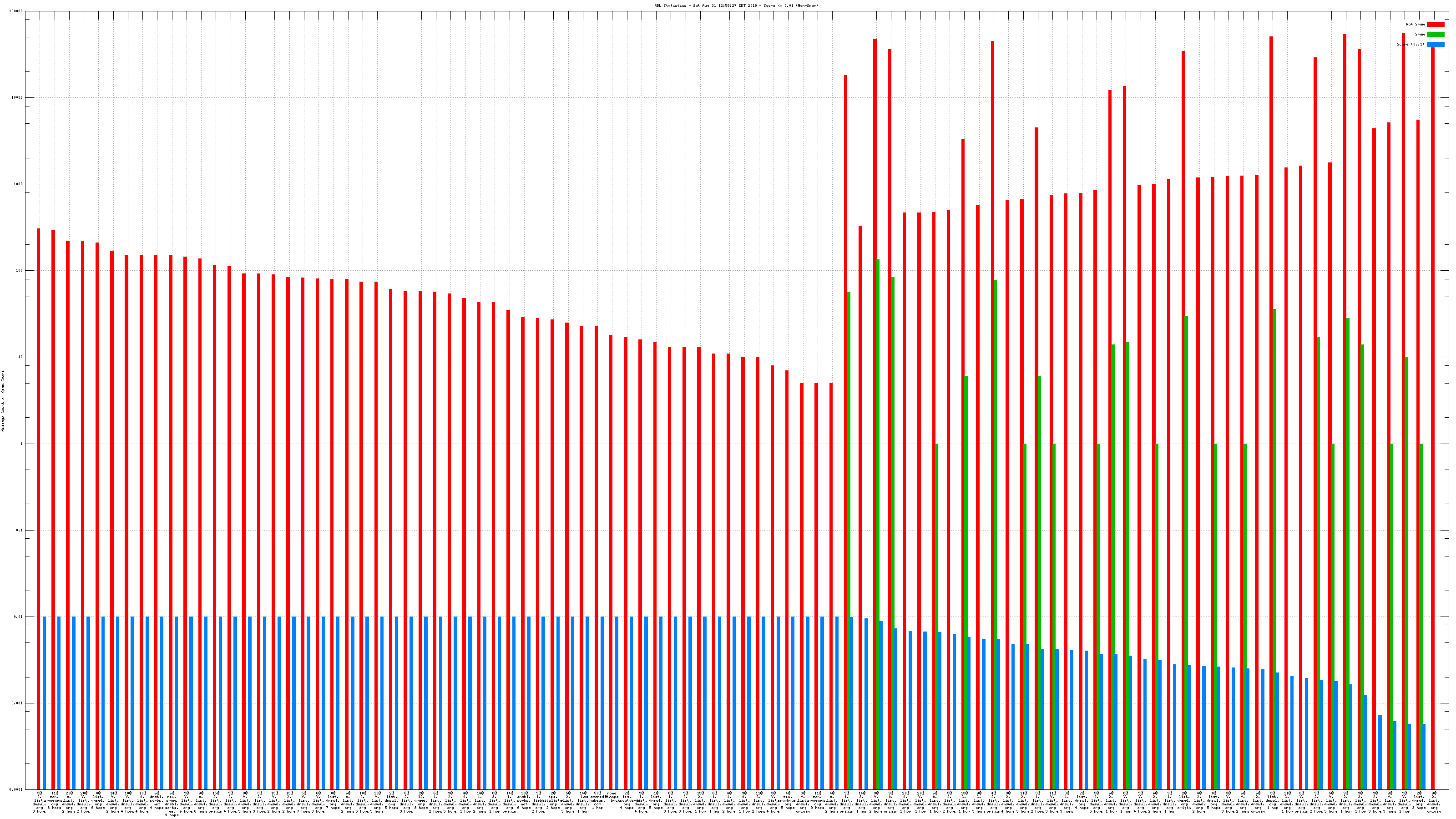The width and height of the screenshot is (1456, 819).
Task: Click the 'Score (0..1)' legend label
Action: (1410, 44)
